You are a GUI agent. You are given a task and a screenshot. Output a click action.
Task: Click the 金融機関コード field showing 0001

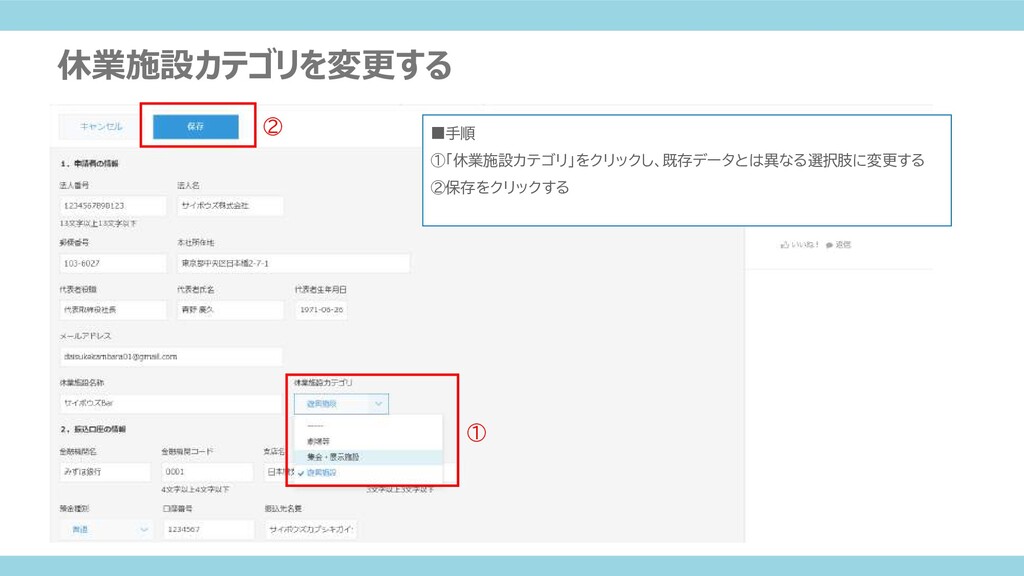click(x=207, y=472)
